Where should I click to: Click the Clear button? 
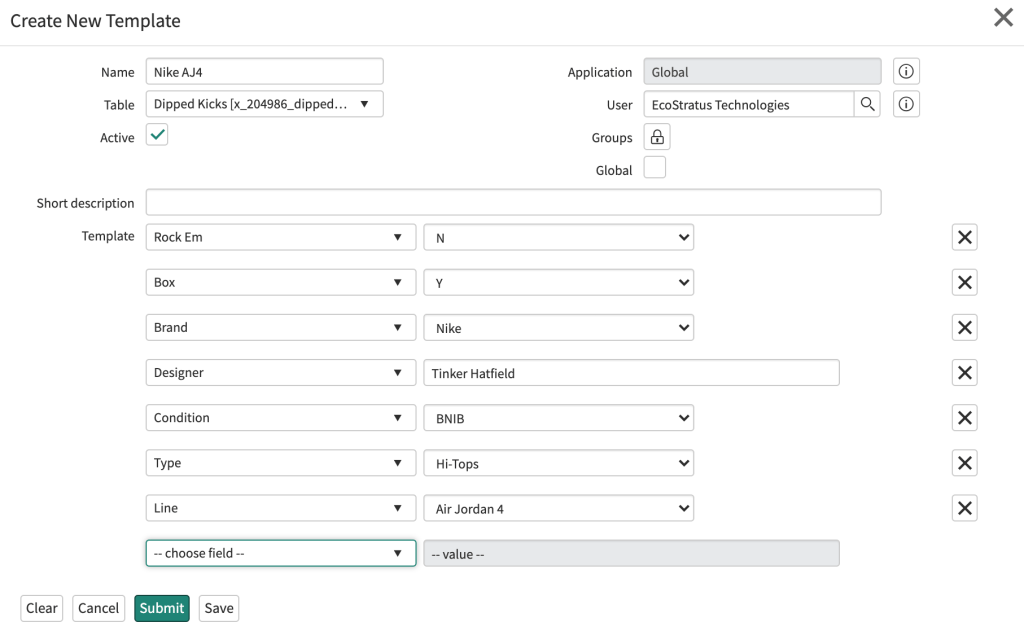pyautogui.click(x=42, y=608)
